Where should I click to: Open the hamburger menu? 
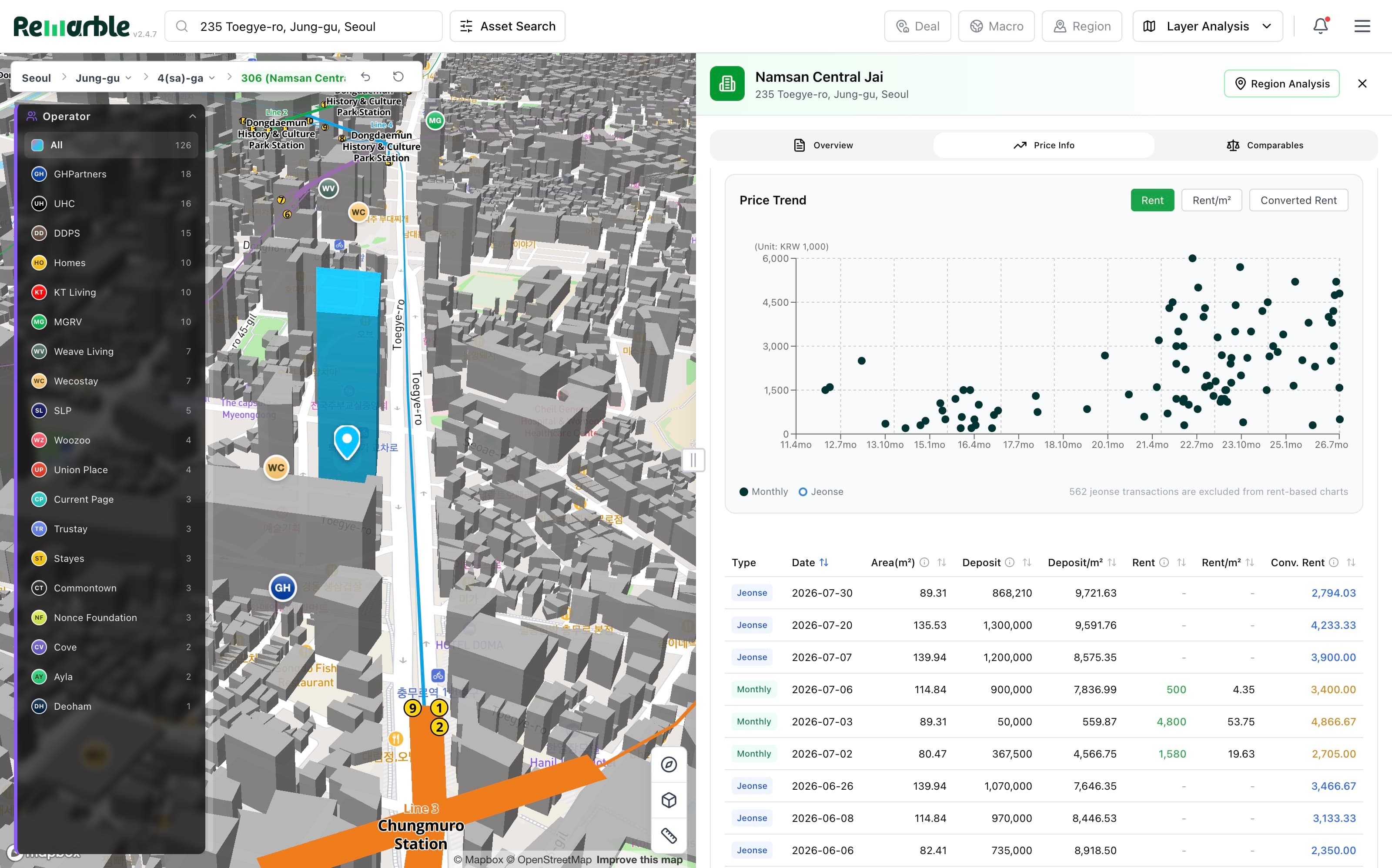1362,26
